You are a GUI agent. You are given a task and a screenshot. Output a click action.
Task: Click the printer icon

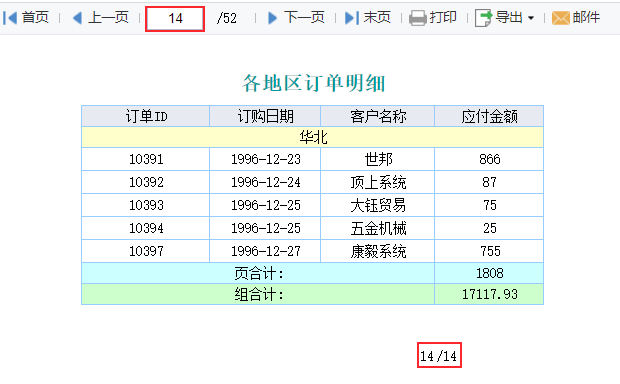click(418, 18)
